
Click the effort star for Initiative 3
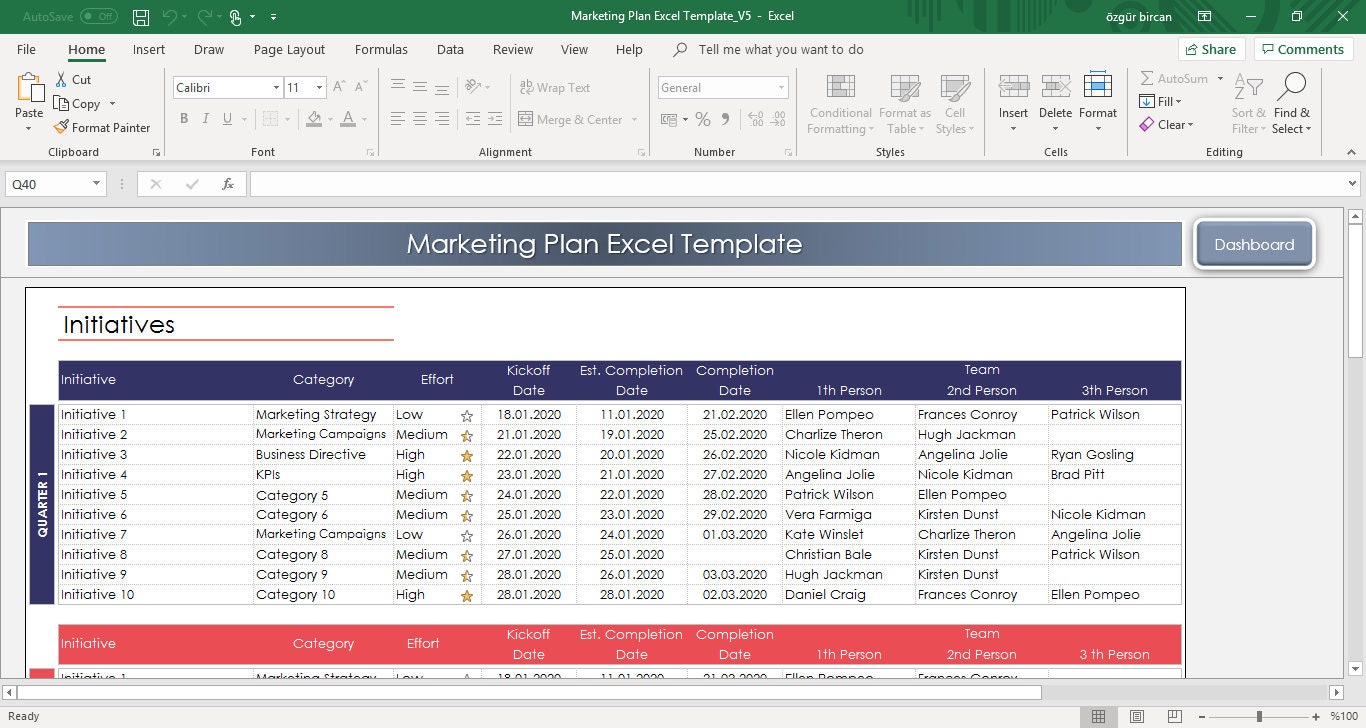click(x=466, y=454)
